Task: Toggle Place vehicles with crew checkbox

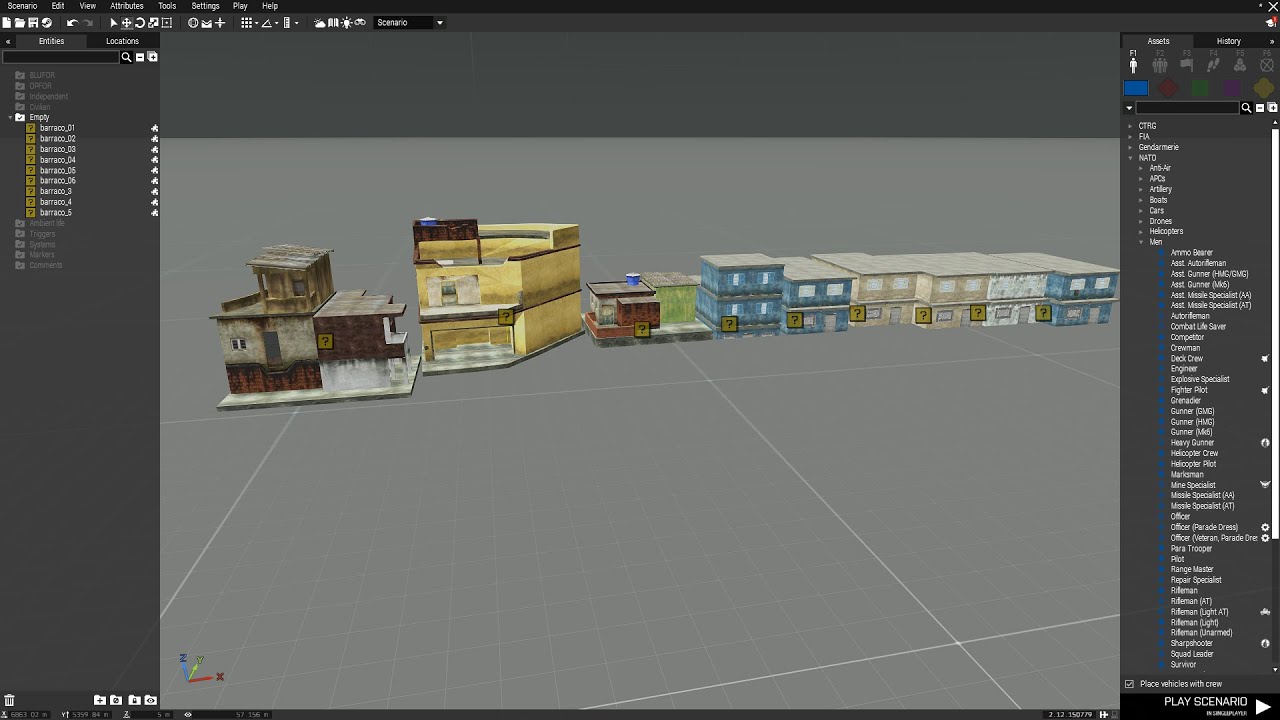Action: [1130, 684]
